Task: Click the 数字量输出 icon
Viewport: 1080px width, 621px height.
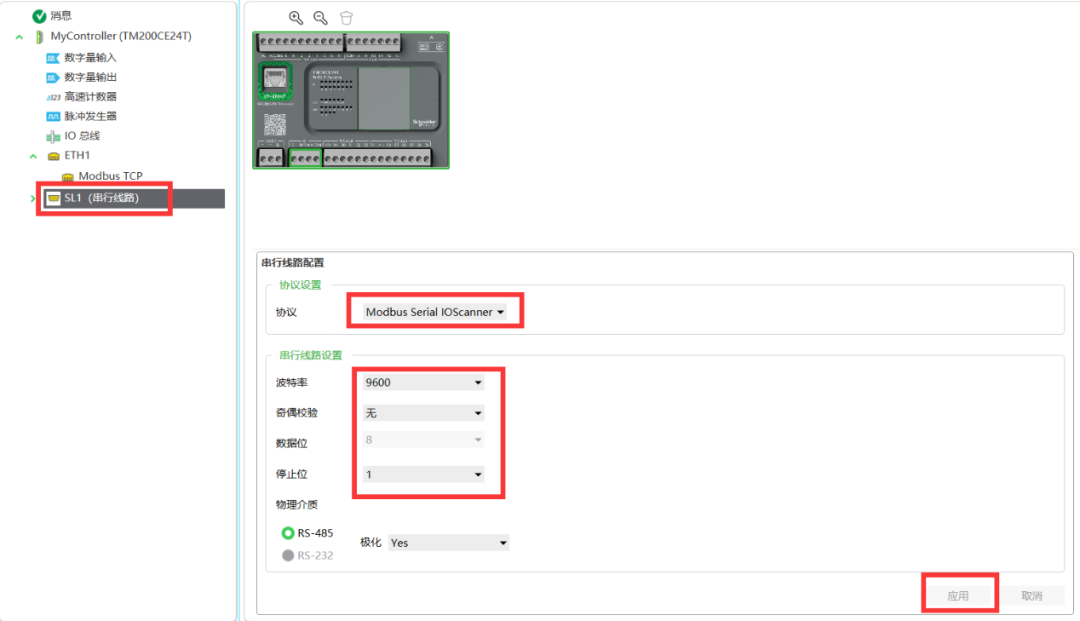Action: click(x=52, y=77)
